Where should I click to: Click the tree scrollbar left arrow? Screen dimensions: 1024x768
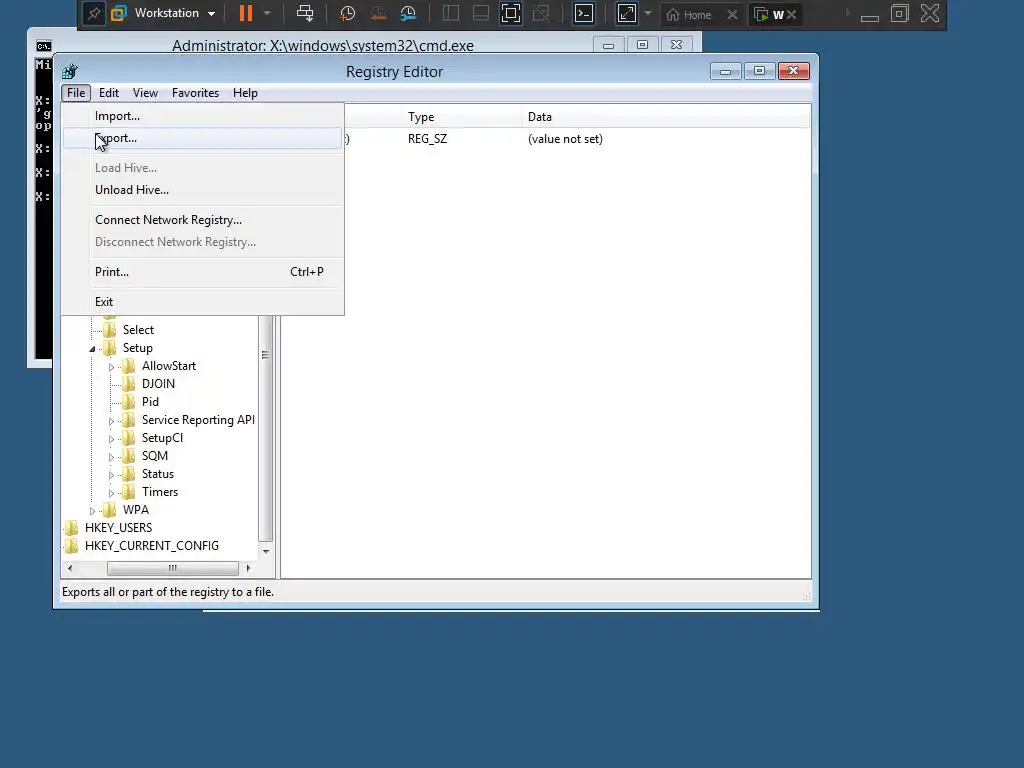click(70, 568)
